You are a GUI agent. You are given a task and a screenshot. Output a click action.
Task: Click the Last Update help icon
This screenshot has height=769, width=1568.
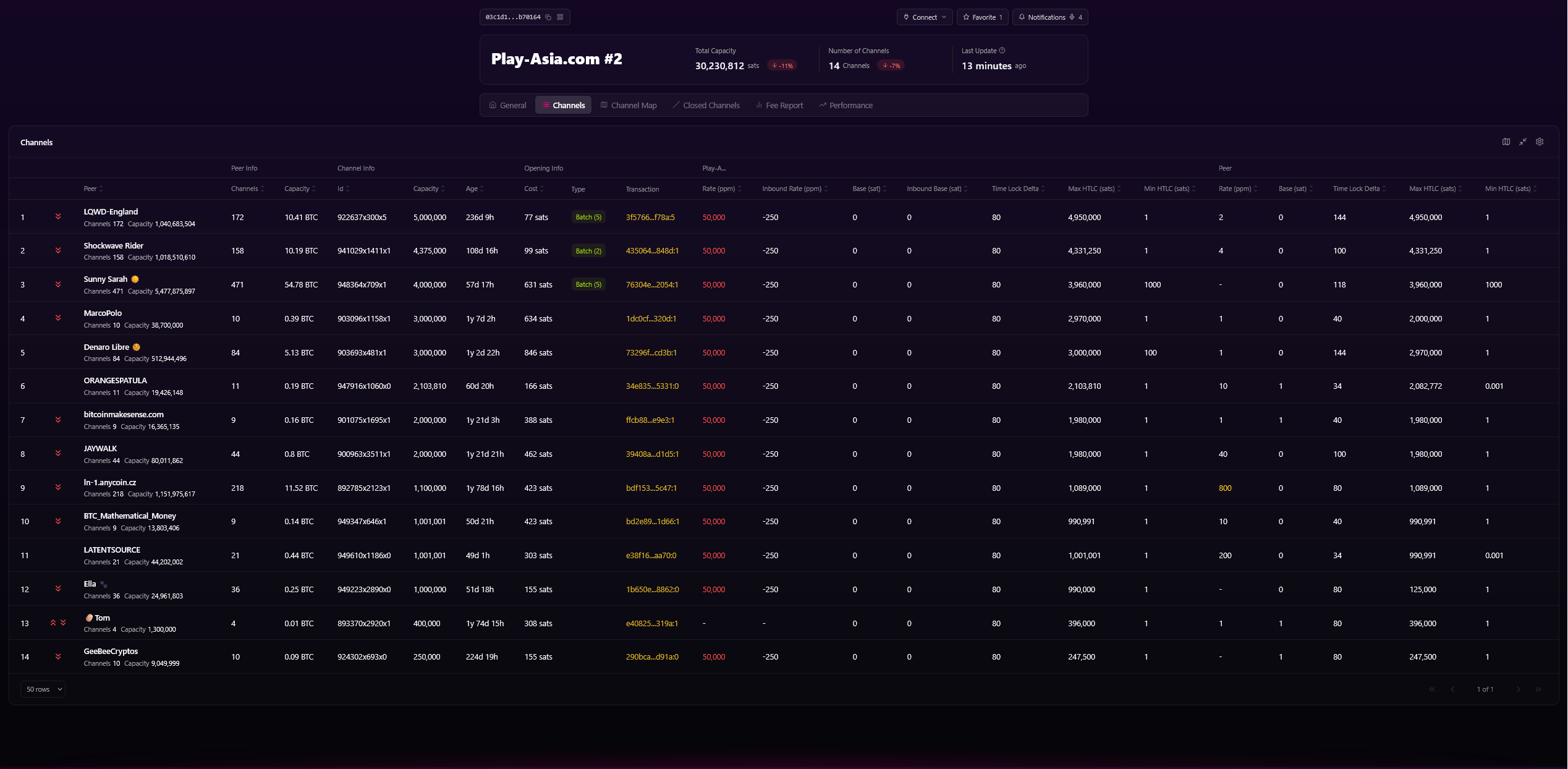1002,51
